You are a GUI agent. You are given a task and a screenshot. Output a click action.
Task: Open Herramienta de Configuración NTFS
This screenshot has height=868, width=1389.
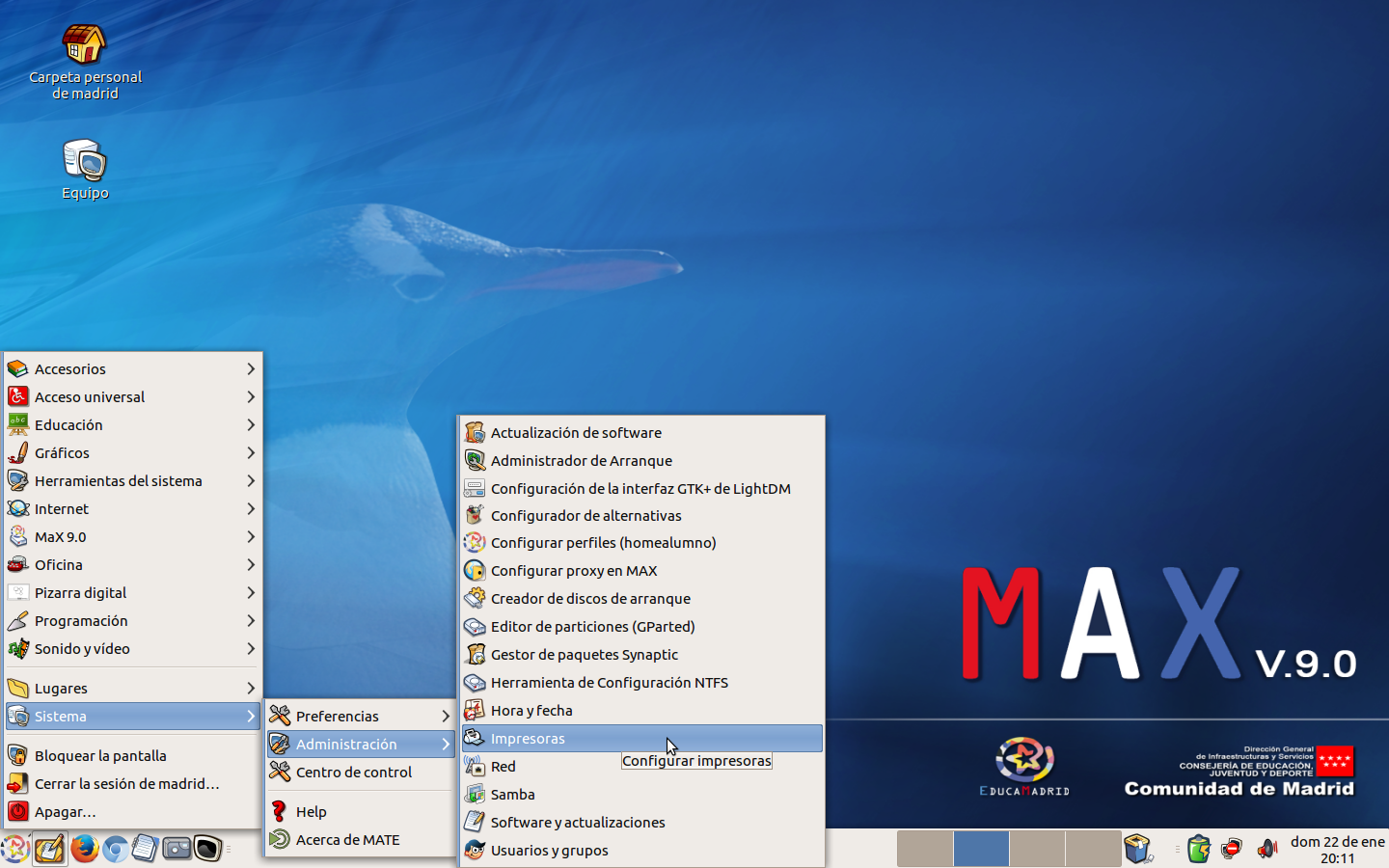tap(642, 683)
